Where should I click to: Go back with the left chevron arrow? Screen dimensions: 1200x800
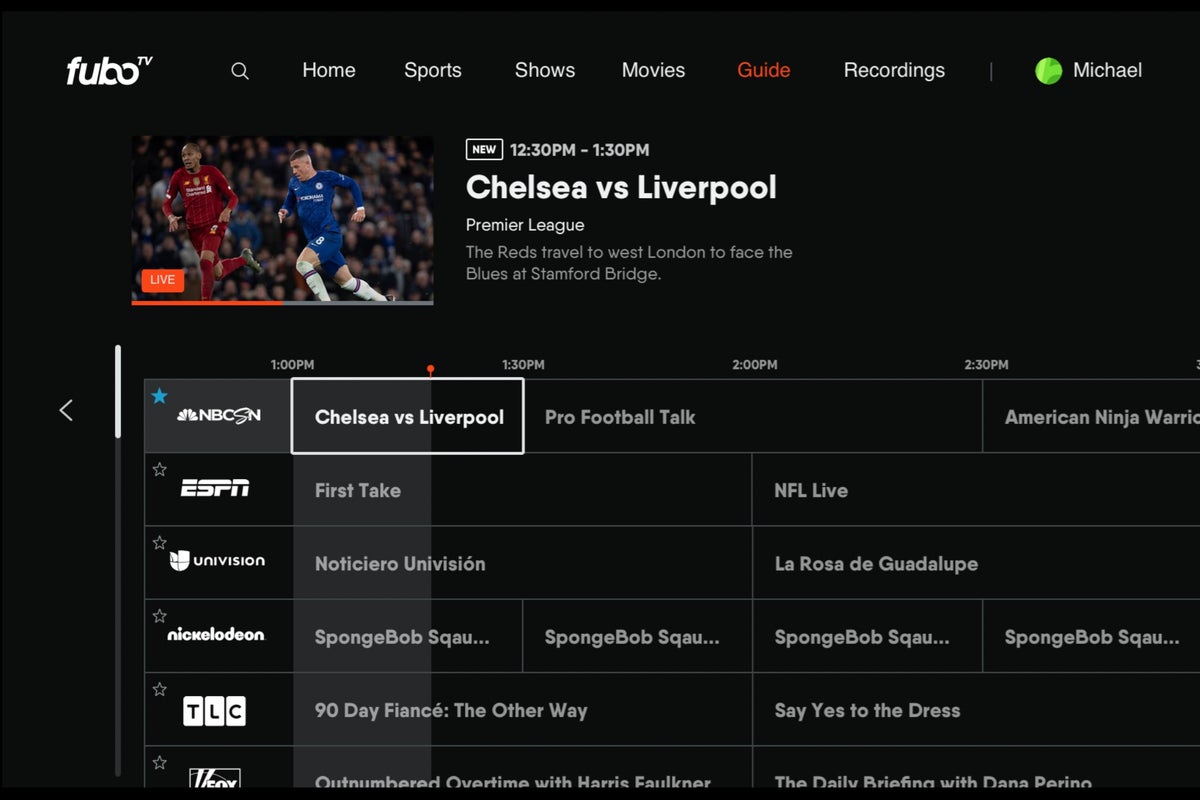tap(66, 410)
